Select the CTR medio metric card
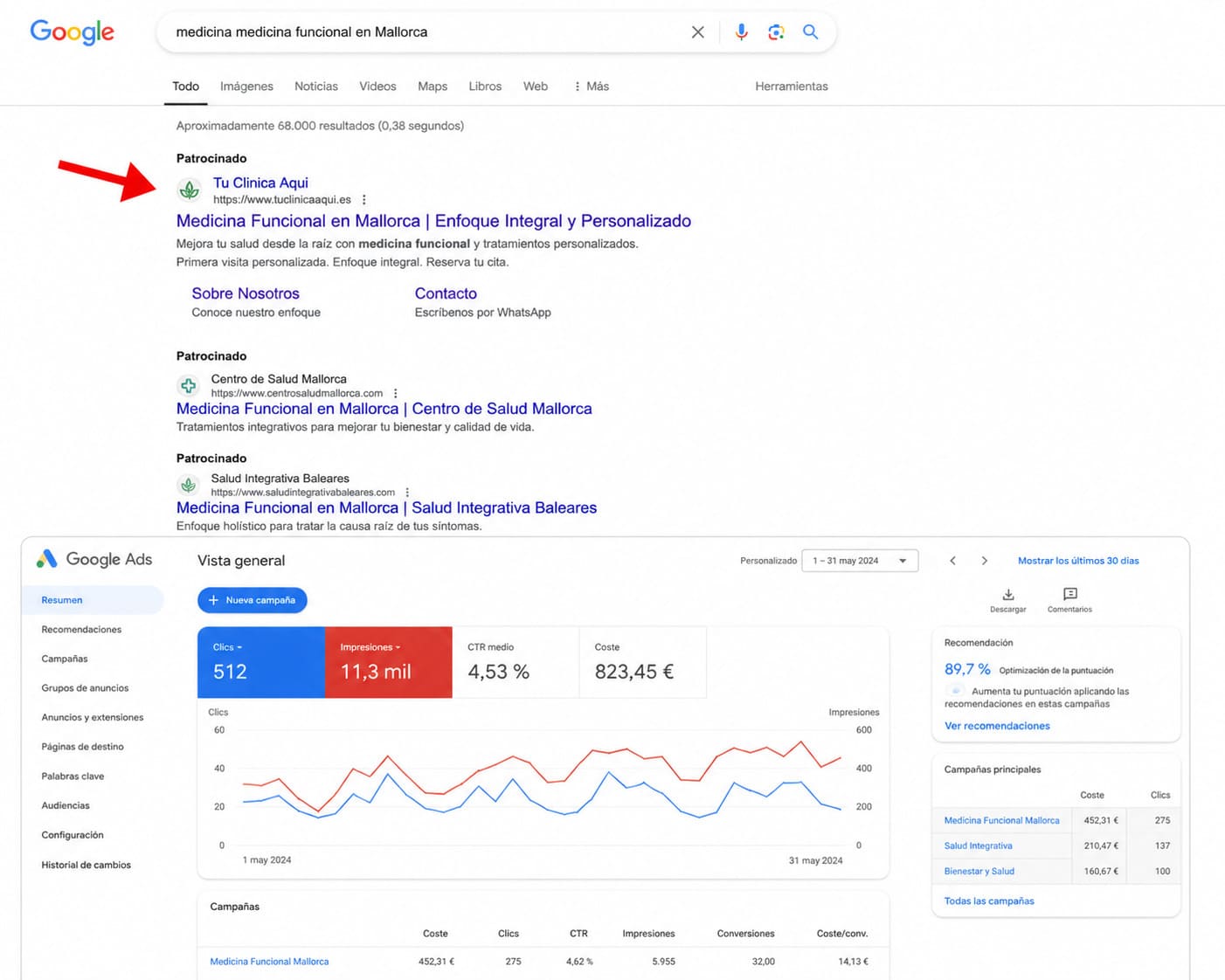 click(x=516, y=662)
